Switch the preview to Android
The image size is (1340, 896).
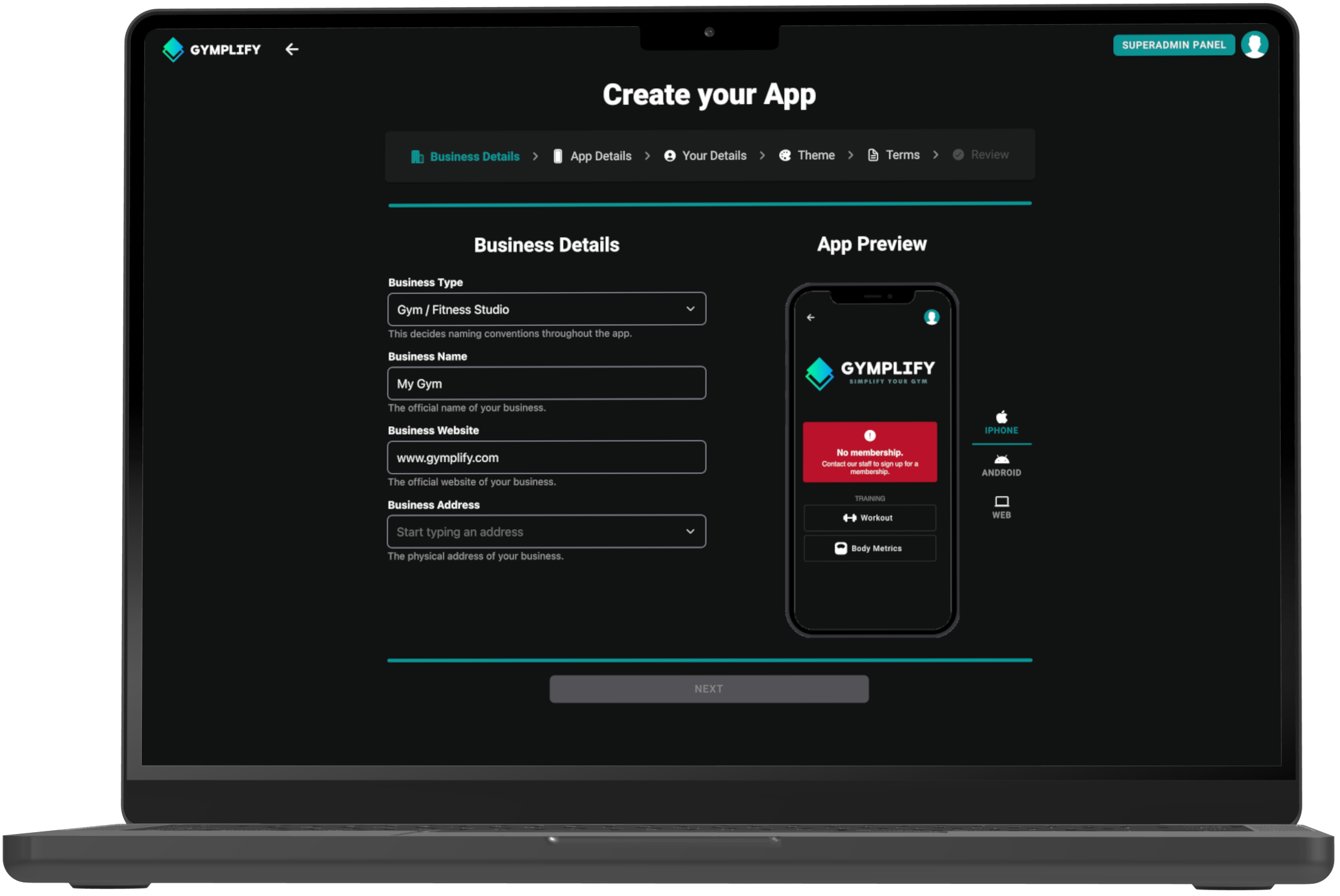pyautogui.click(x=1001, y=465)
